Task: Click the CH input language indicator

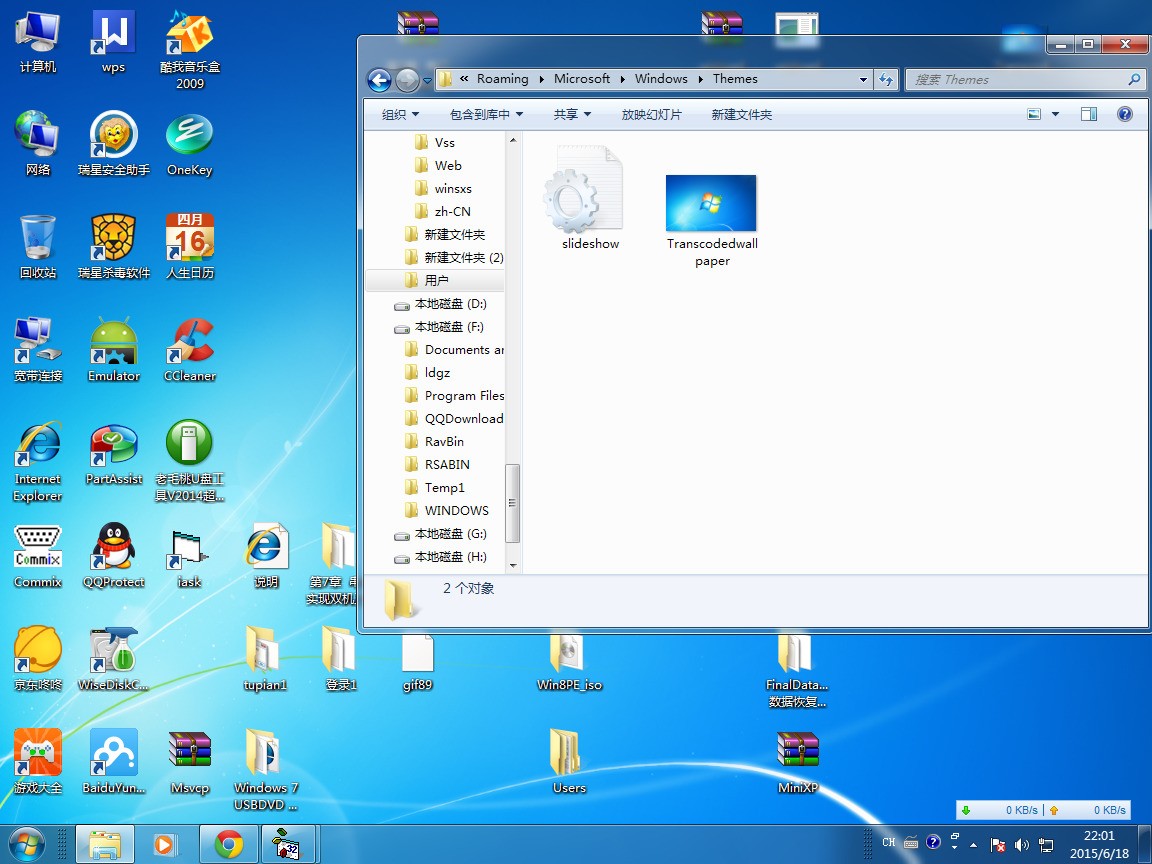Action: point(889,843)
